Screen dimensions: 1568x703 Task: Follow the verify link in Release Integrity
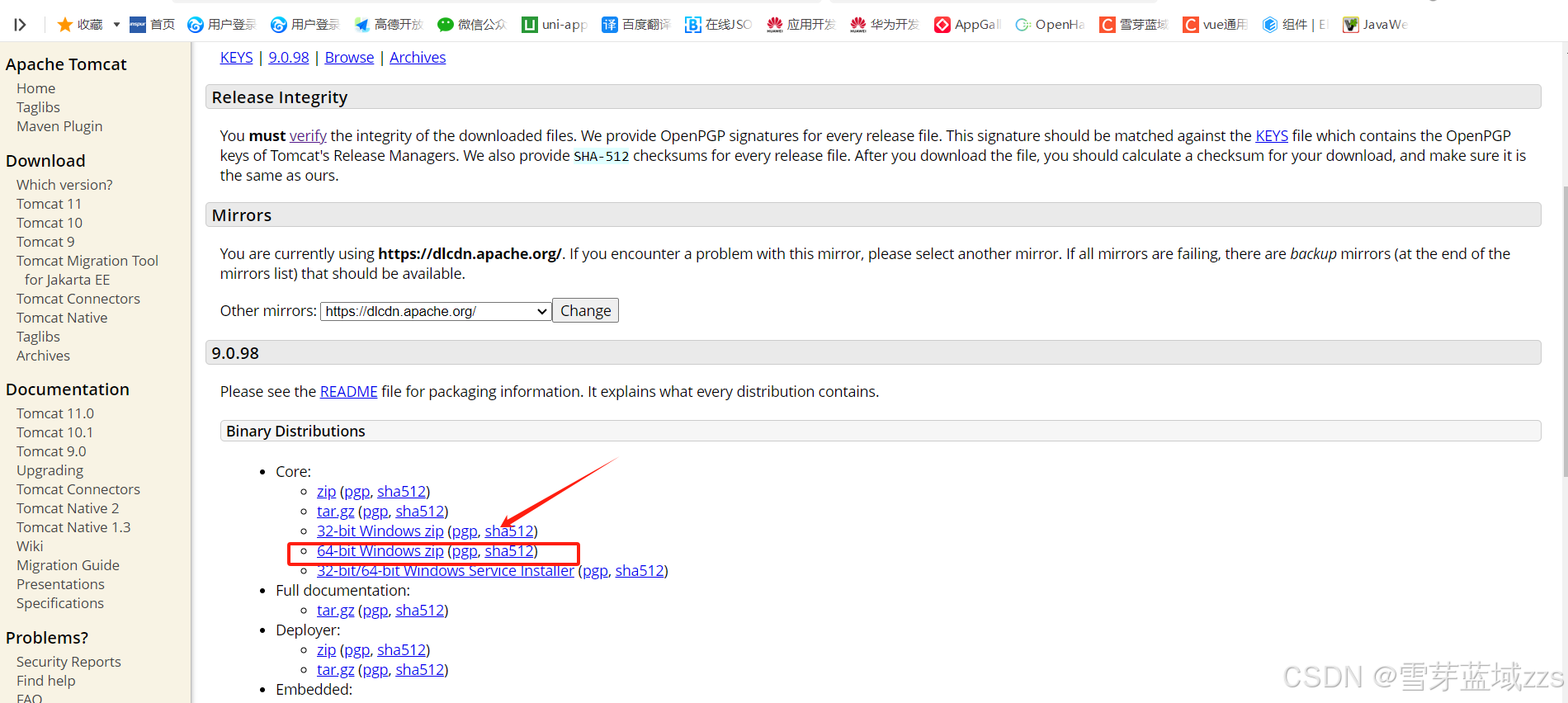[308, 136]
